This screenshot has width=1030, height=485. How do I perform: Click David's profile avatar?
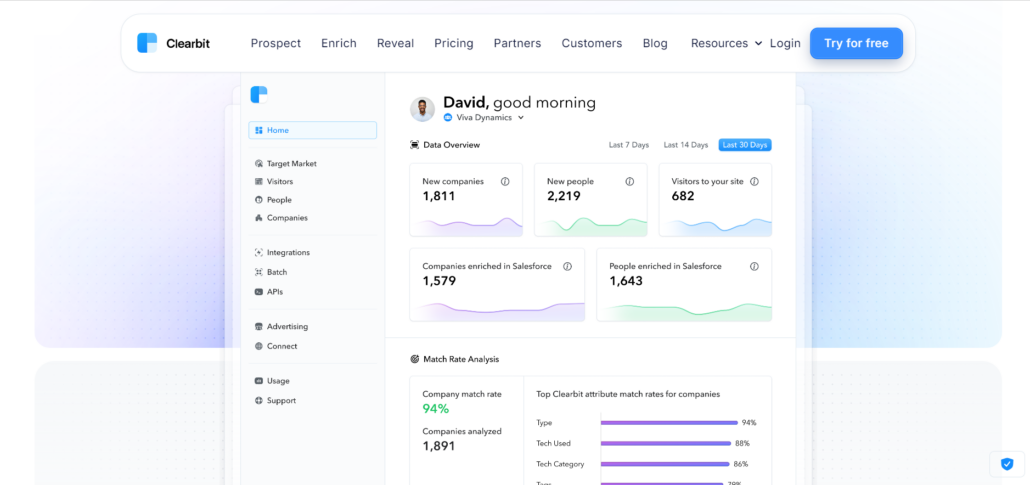tap(422, 109)
